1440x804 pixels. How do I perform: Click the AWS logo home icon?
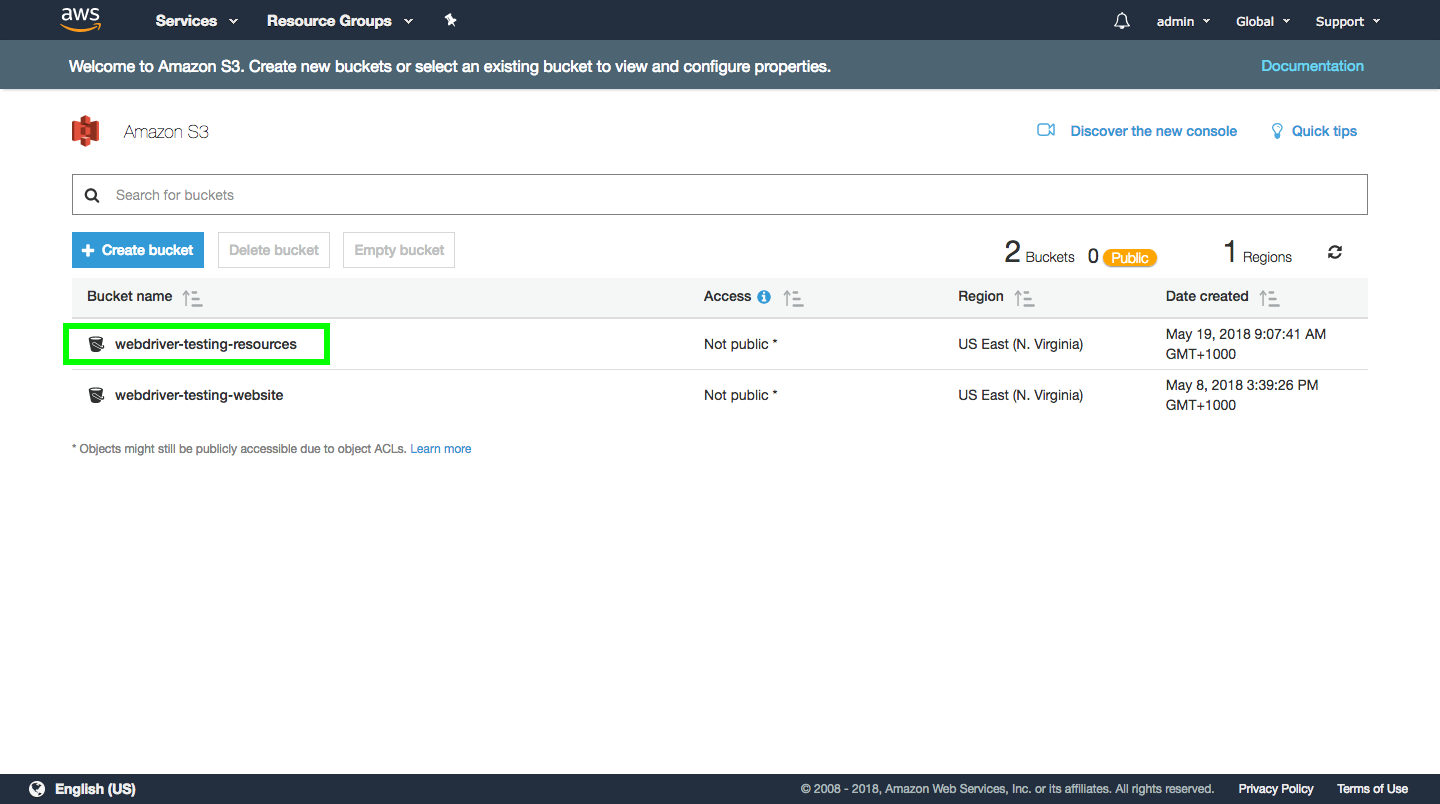80,19
